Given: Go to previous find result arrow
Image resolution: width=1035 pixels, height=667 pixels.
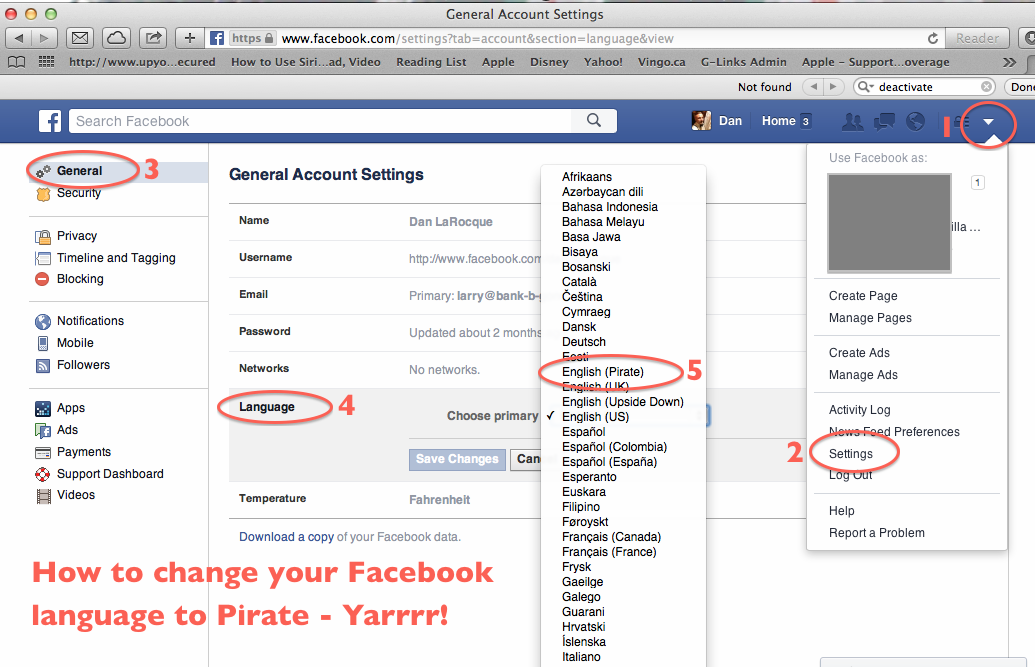Looking at the screenshot, I should pos(815,87).
